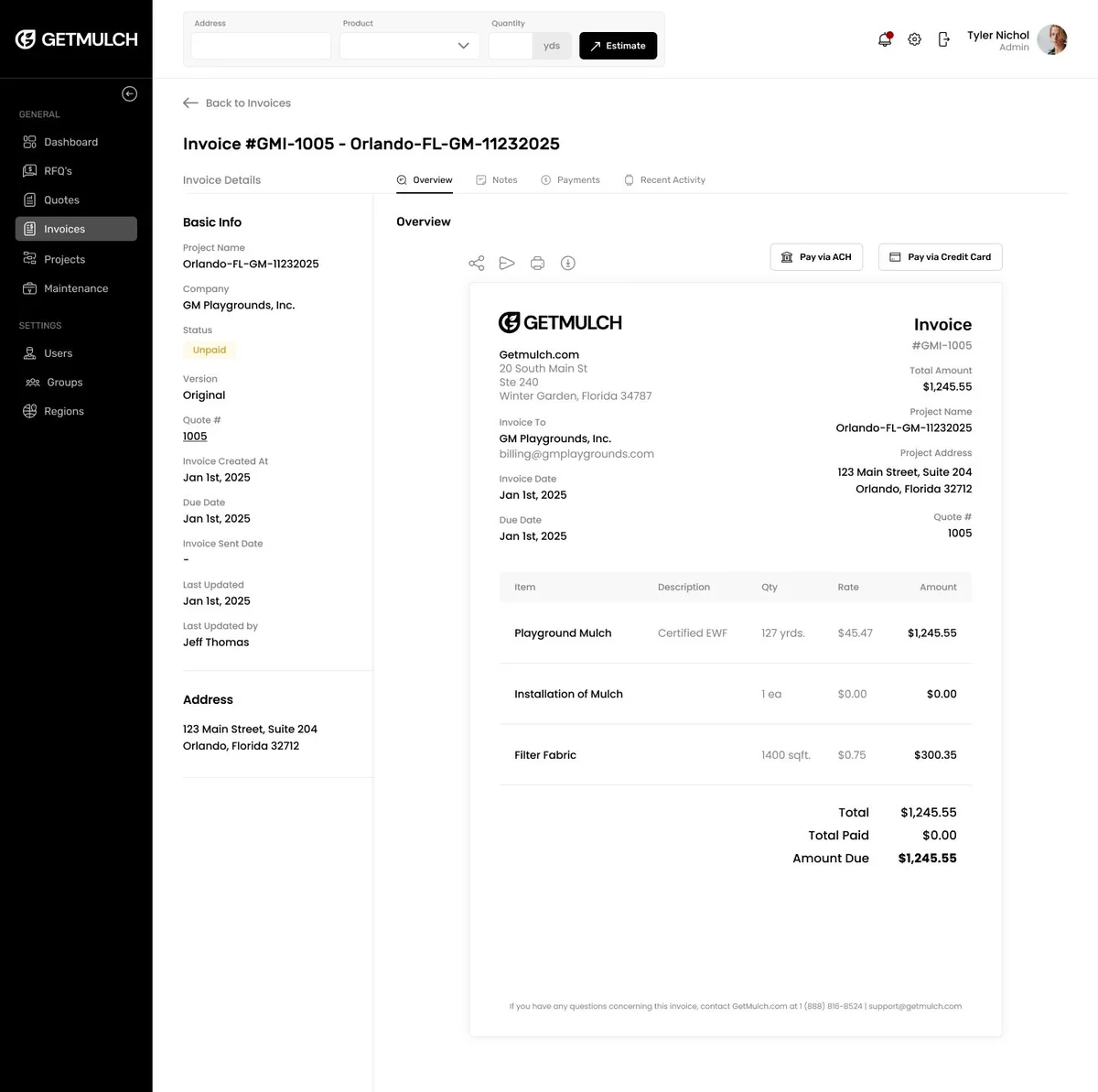Open settings gear icon in header
This screenshot has width=1098, height=1092.
pyautogui.click(x=914, y=39)
